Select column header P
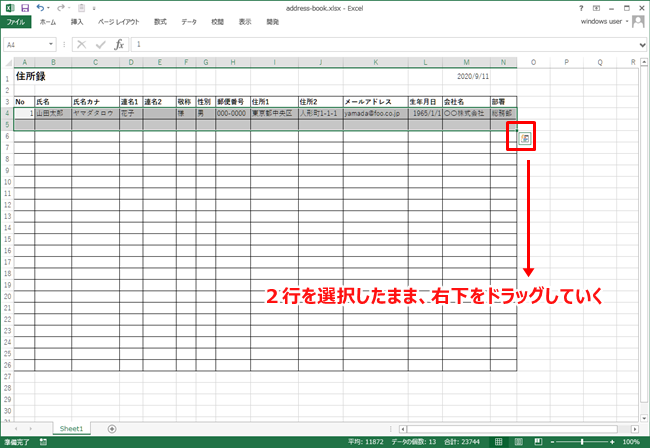The width and height of the screenshot is (650, 448). coord(567,63)
